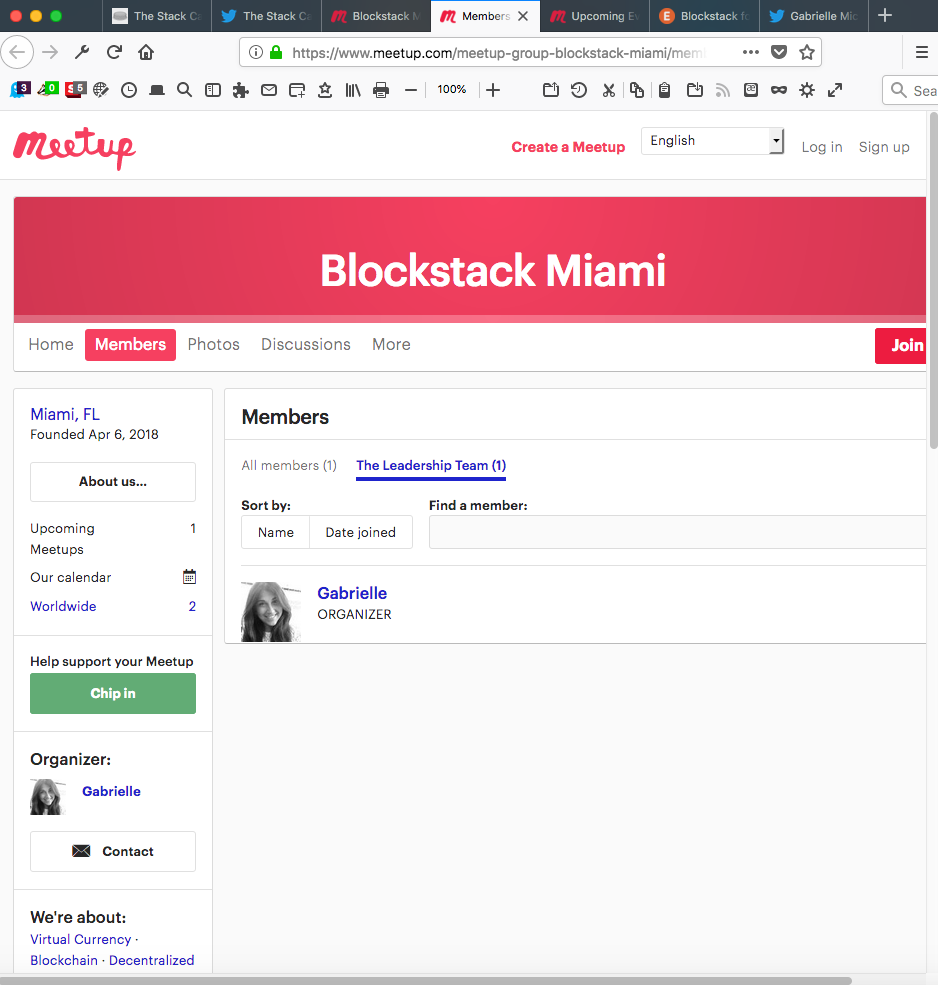The width and height of the screenshot is (938, 985).
Task: Show All members (1) list
Action: pos(289,465)
